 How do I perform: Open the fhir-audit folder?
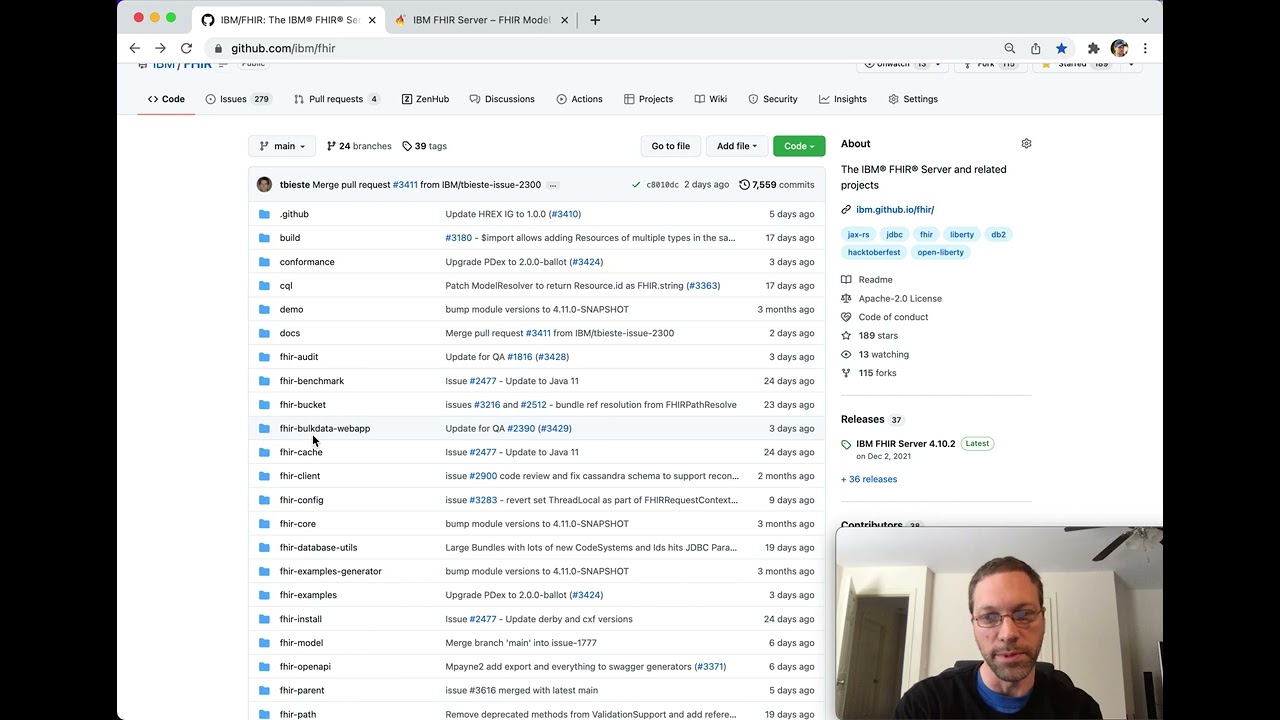pos(299,357)
